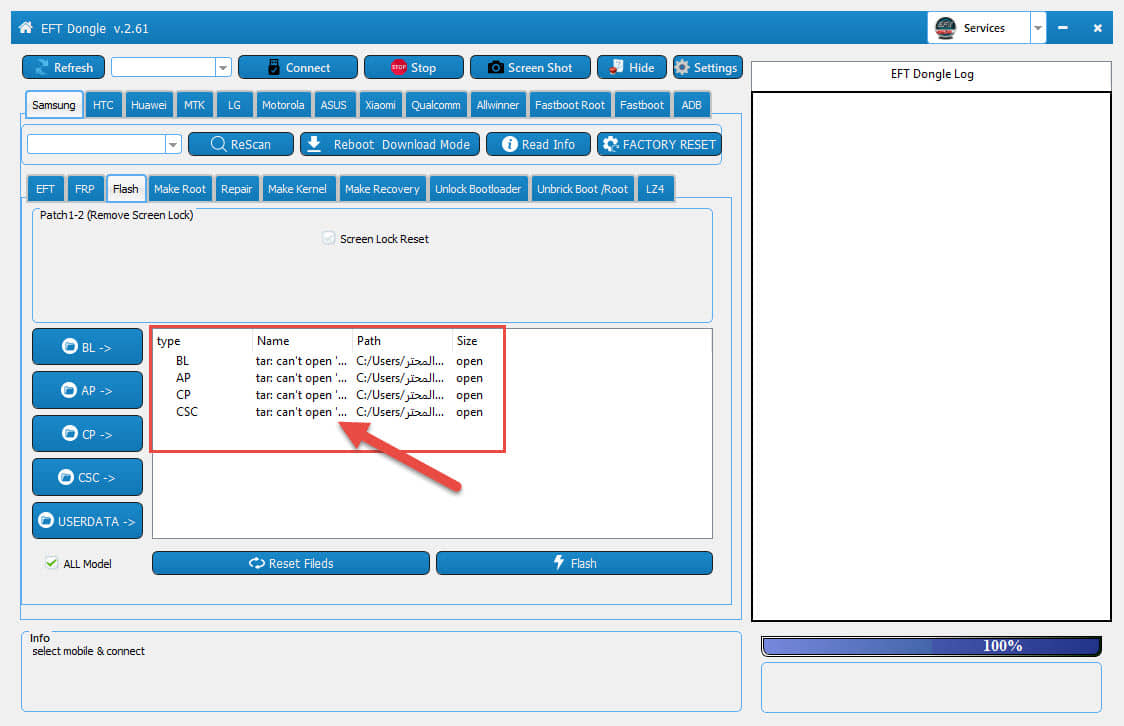Open the Unlock Bootloader sub-tab
The width and height of the screenshot is (1124, 726).
pyautogui.click(x=478, y=188)
